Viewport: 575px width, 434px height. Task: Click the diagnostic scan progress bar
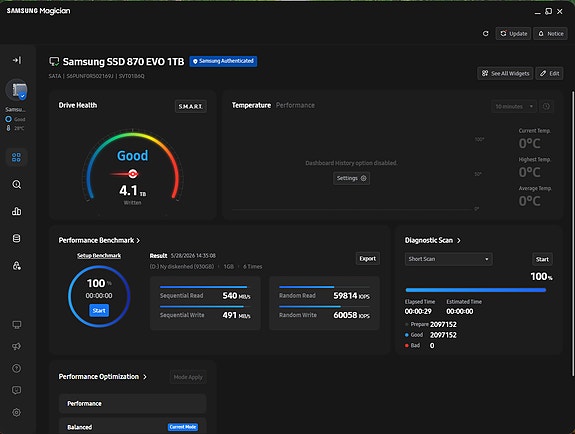coord(476,290)
